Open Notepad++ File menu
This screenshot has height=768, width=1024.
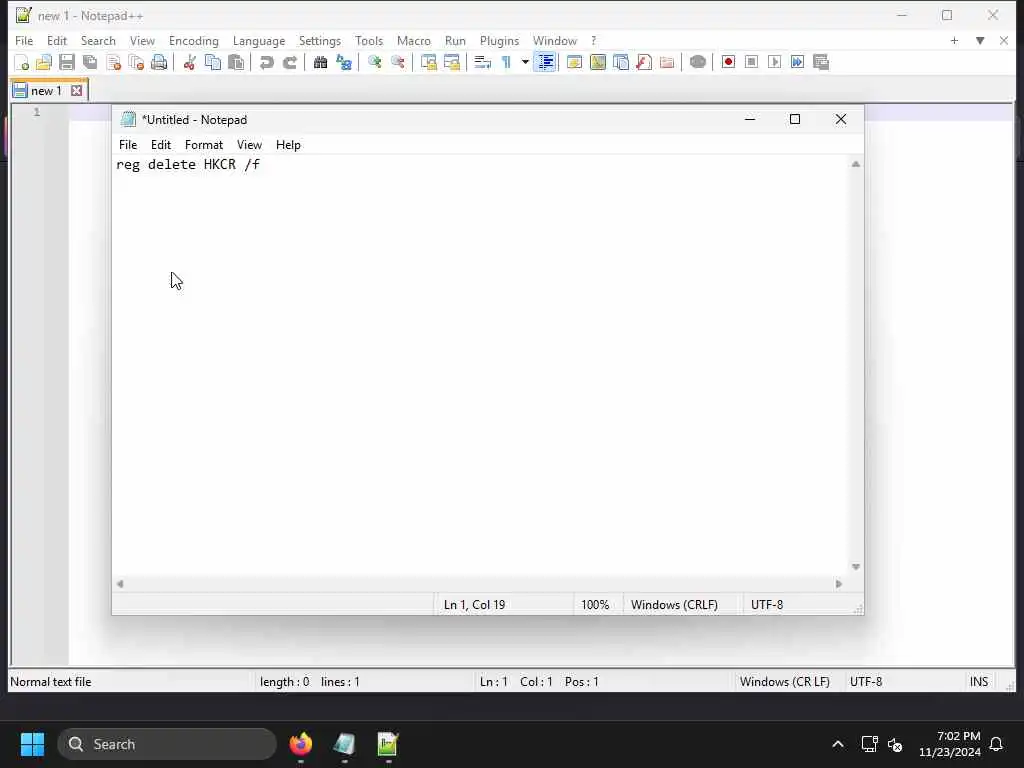(x=24, y=40)
